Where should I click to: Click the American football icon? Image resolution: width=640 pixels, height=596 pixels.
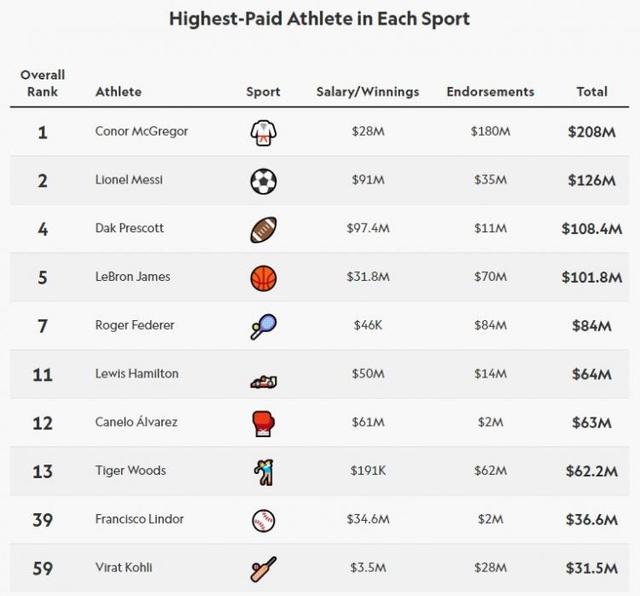click(x=263, y=229)
